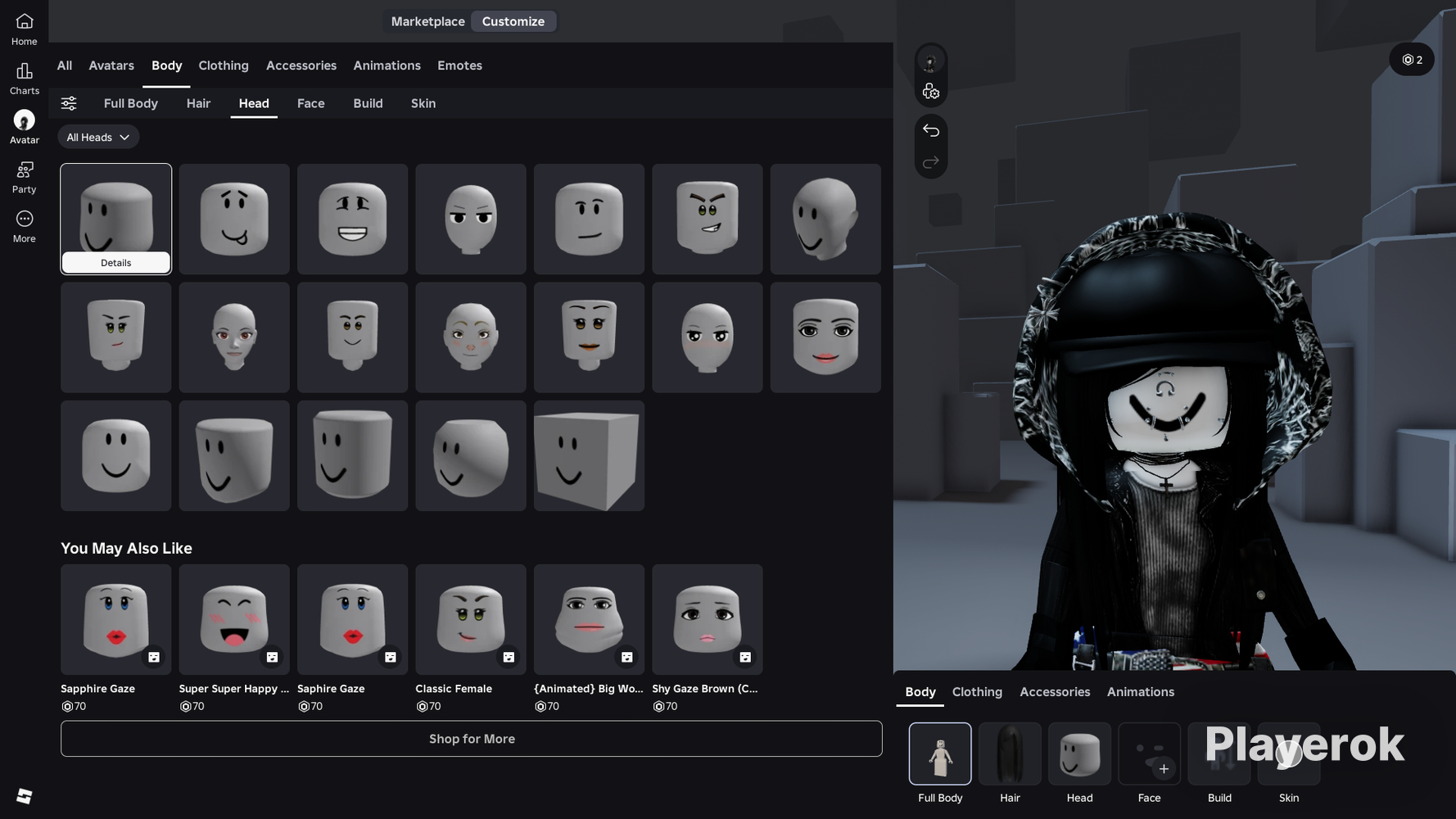
Task: Open the Classic Female item name
Action: tap(454, 689)
